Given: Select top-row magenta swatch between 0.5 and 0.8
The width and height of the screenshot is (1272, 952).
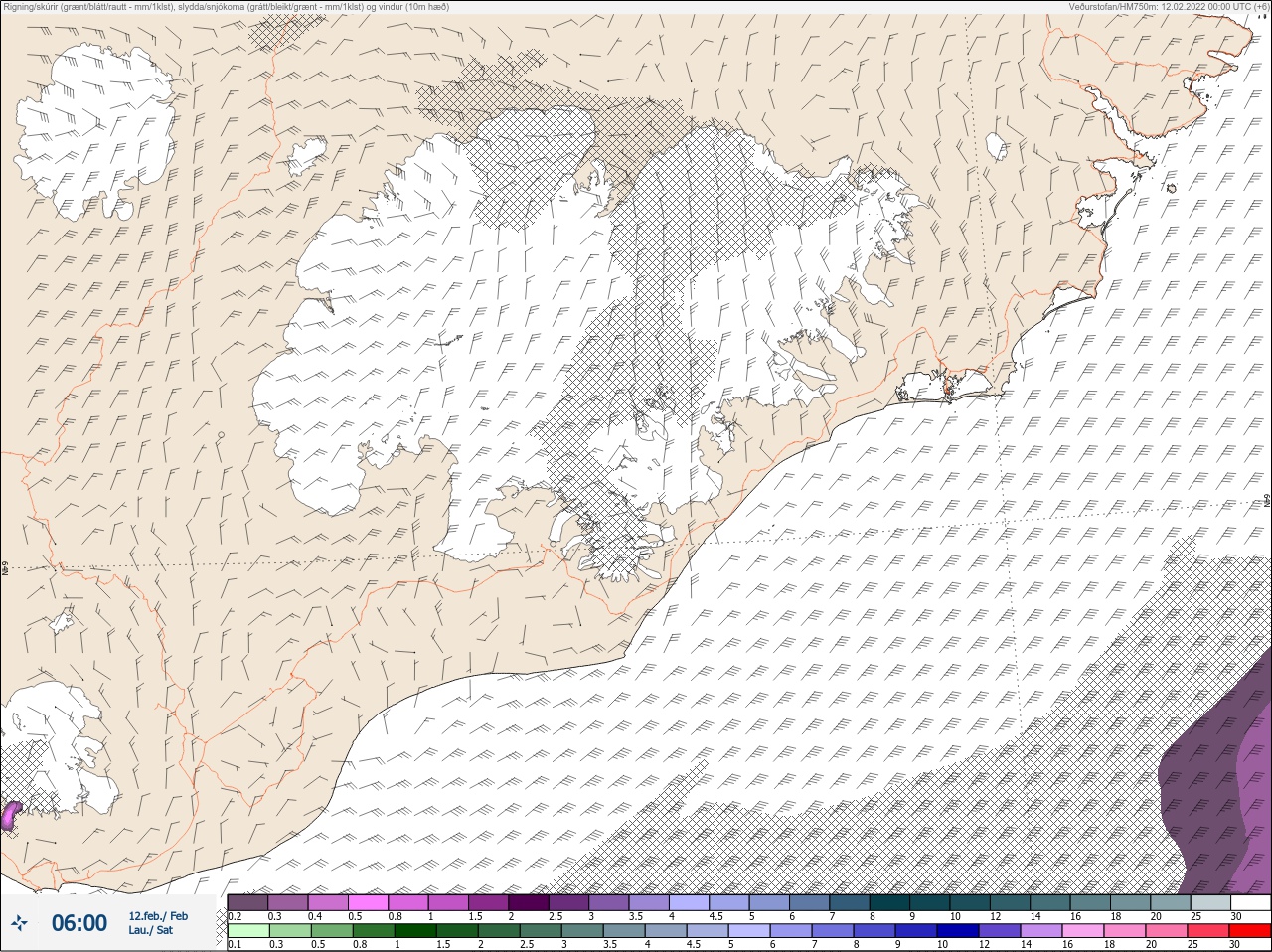Looking at the screenshot, I should [368, 902].
